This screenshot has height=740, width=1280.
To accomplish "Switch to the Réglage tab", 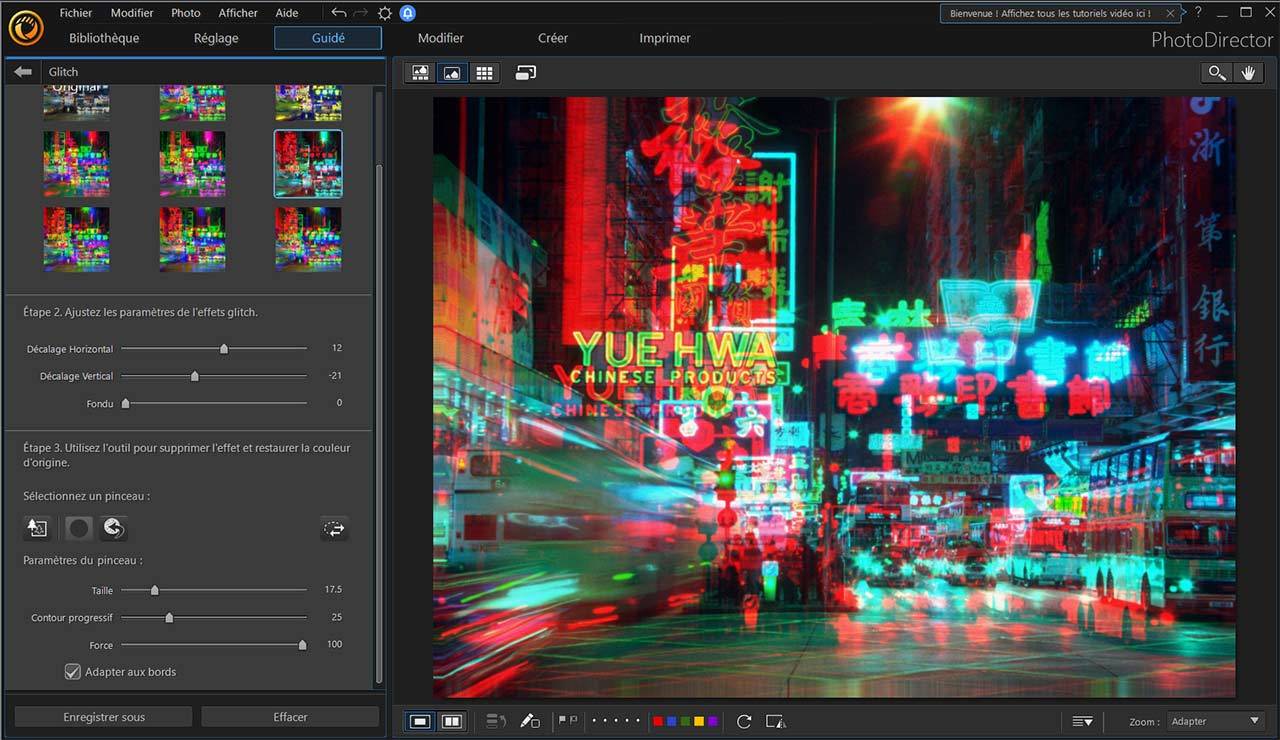I will [x=216, y=38].
